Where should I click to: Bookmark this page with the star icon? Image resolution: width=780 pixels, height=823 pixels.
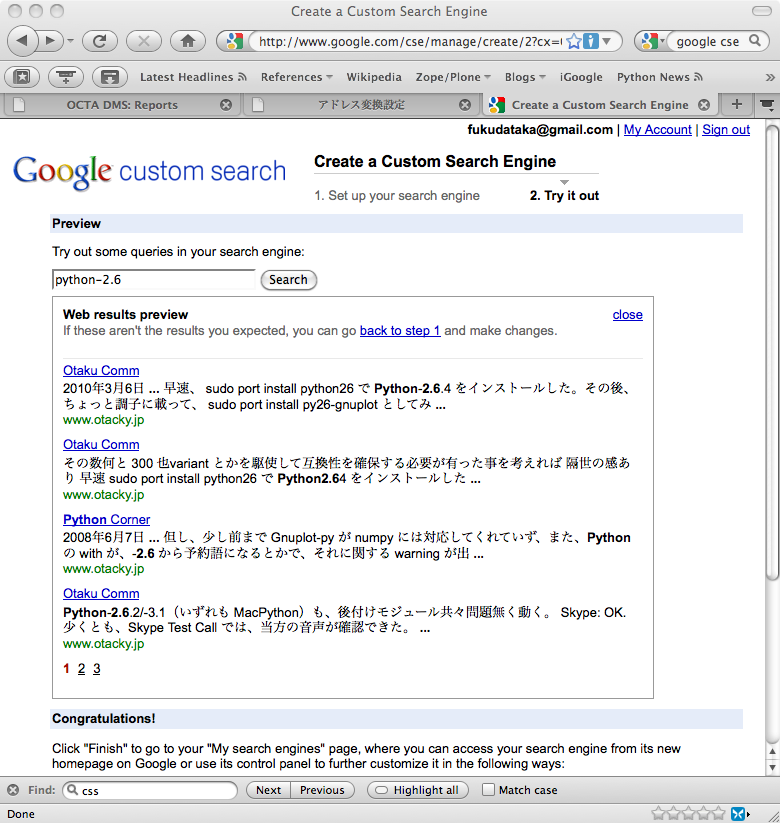click(x=574, y=41)
